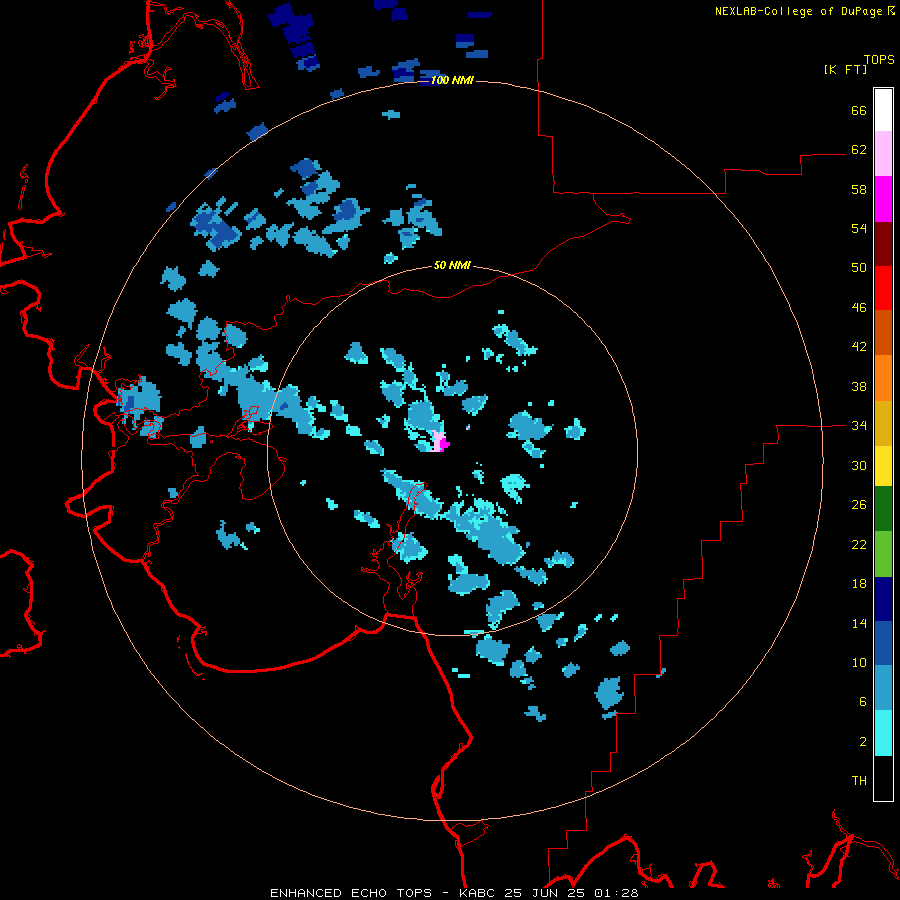The image size is (900, 900).
Task: Click the dark red 50-54 legend swatch
Action: click(883, 244)
